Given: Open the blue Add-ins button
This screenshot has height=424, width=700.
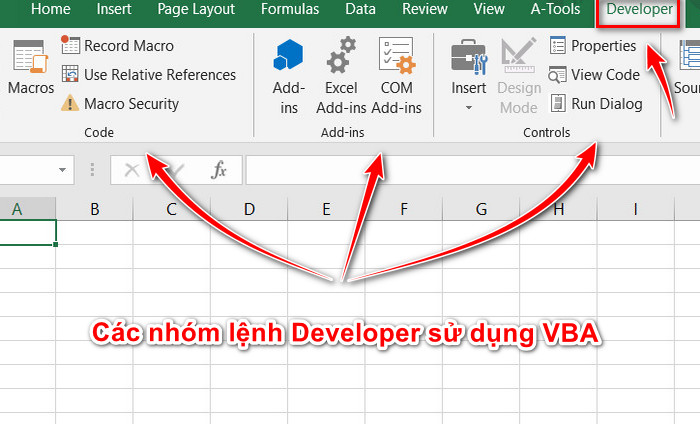Looking at the screenshot, I should click(288, 76).
